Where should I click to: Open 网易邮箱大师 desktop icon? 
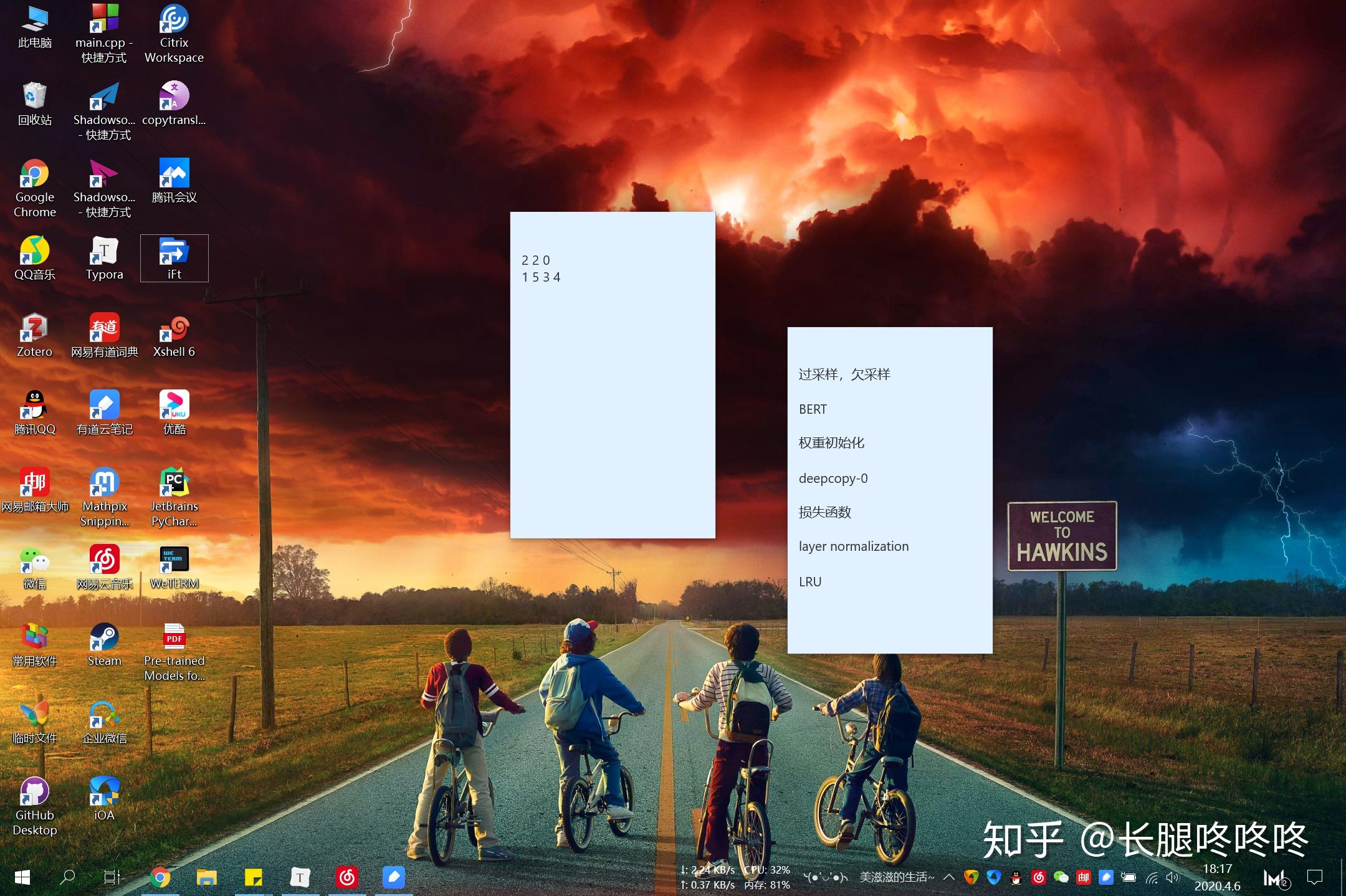(x=35, y=490)
